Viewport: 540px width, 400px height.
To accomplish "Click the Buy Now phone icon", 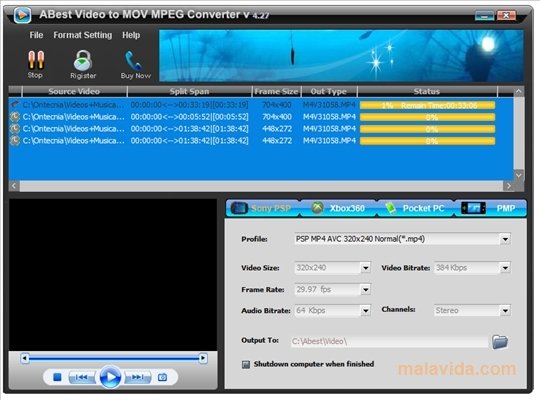I will (133, 61).
